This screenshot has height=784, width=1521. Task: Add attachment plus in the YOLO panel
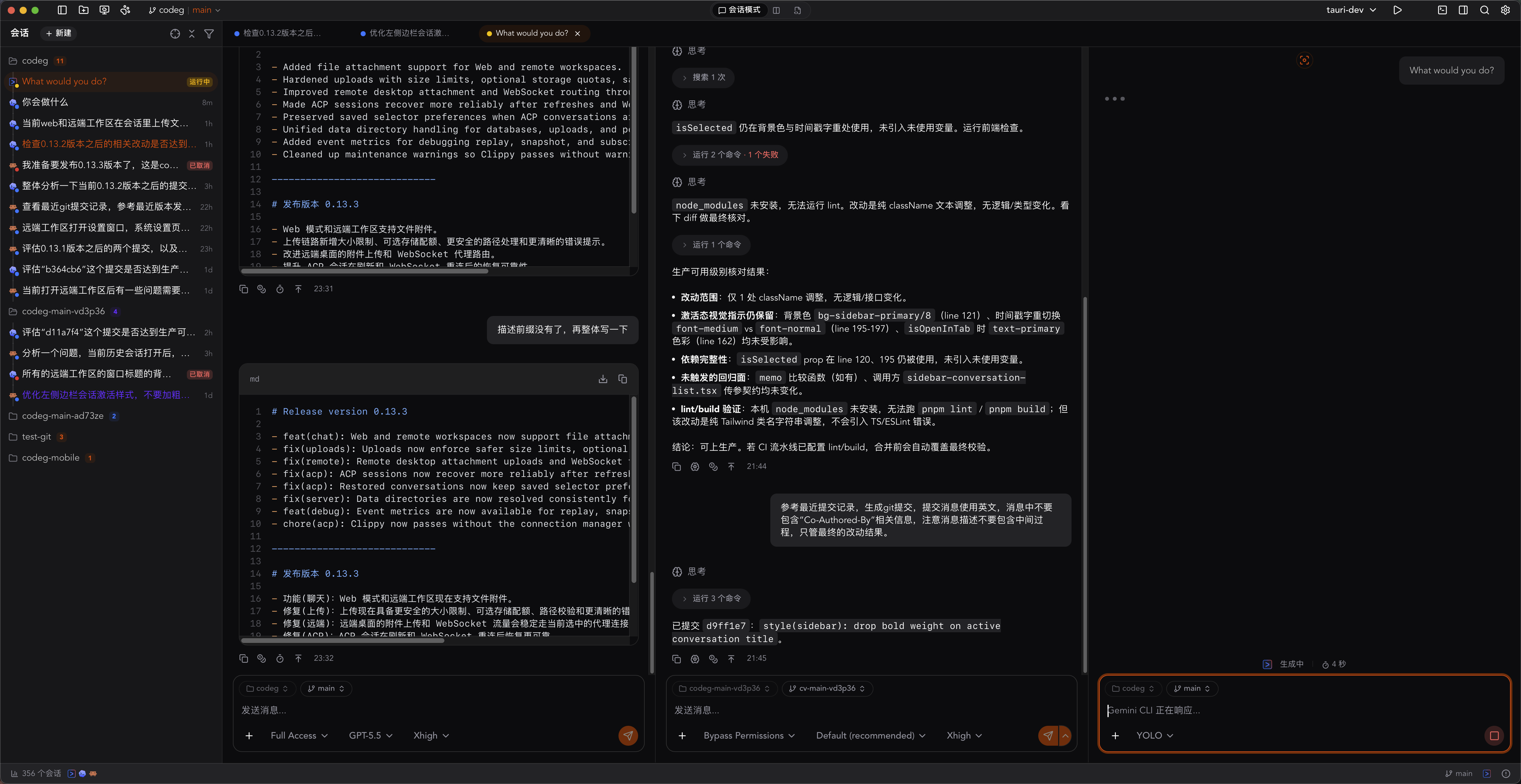click(1115, 736)
